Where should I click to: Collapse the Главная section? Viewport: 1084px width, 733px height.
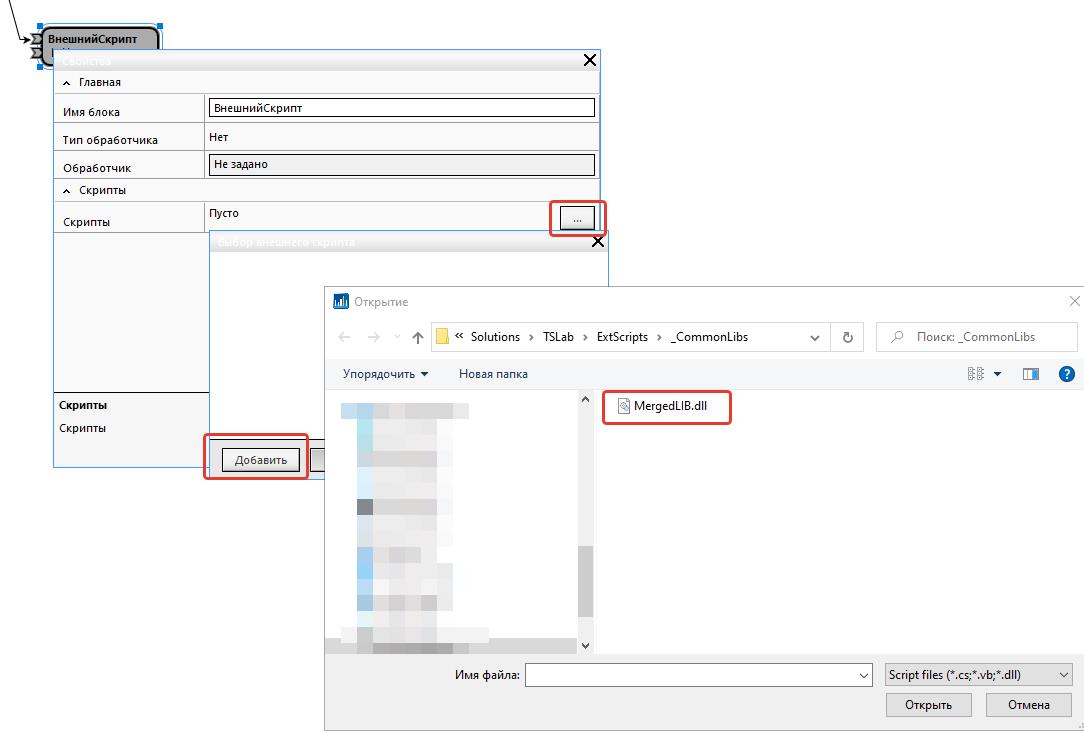(x=66, y=82)
